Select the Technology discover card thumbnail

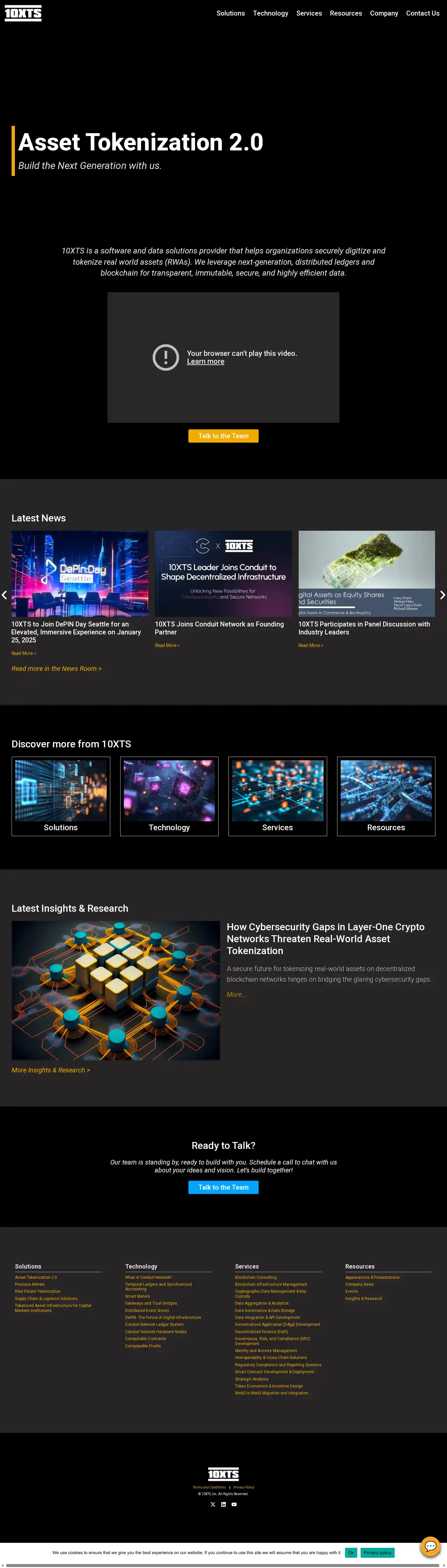coord(169,790)
